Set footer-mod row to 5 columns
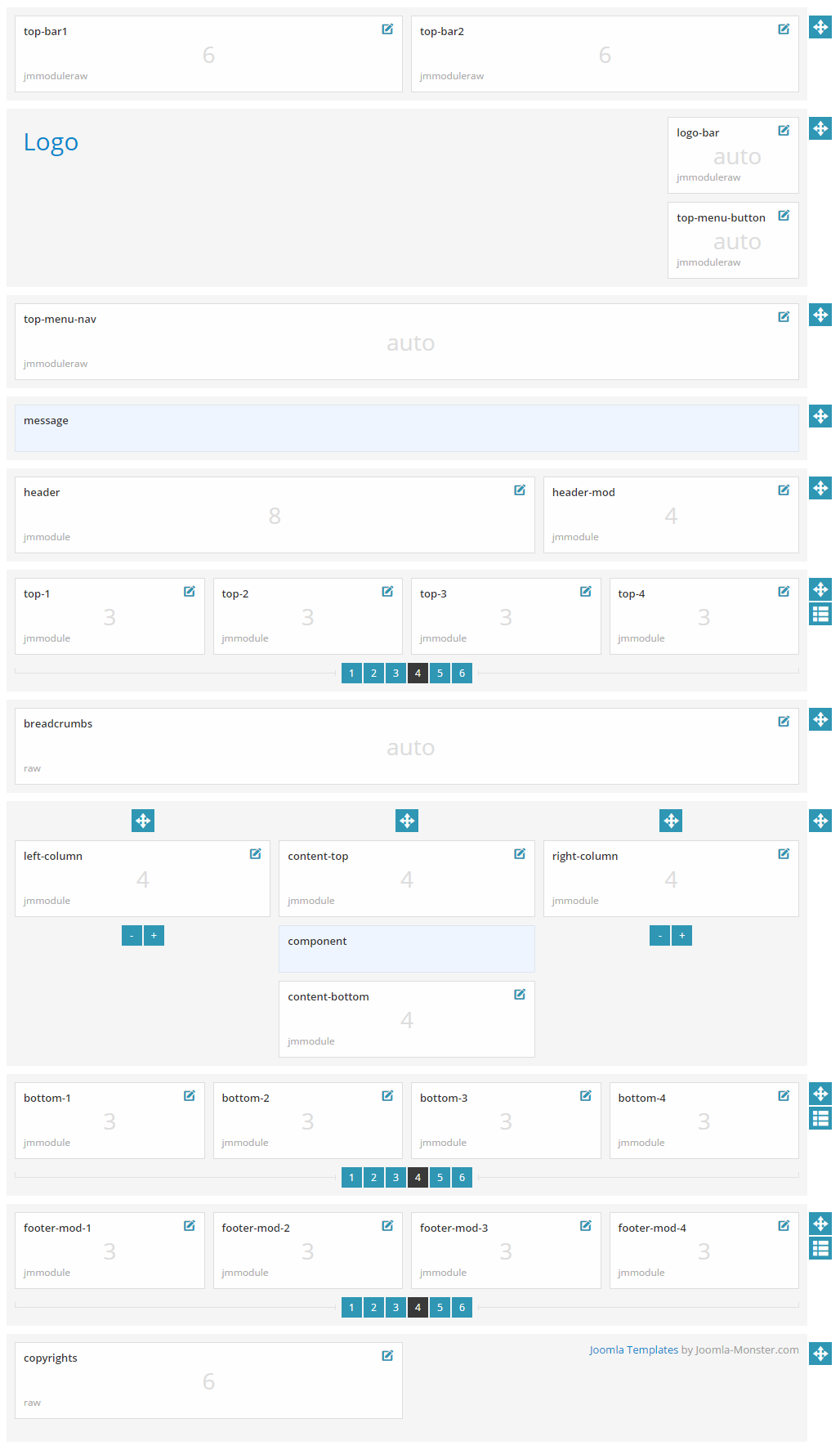Screen dimensions: 840x1450 (x=440, y=1308)
